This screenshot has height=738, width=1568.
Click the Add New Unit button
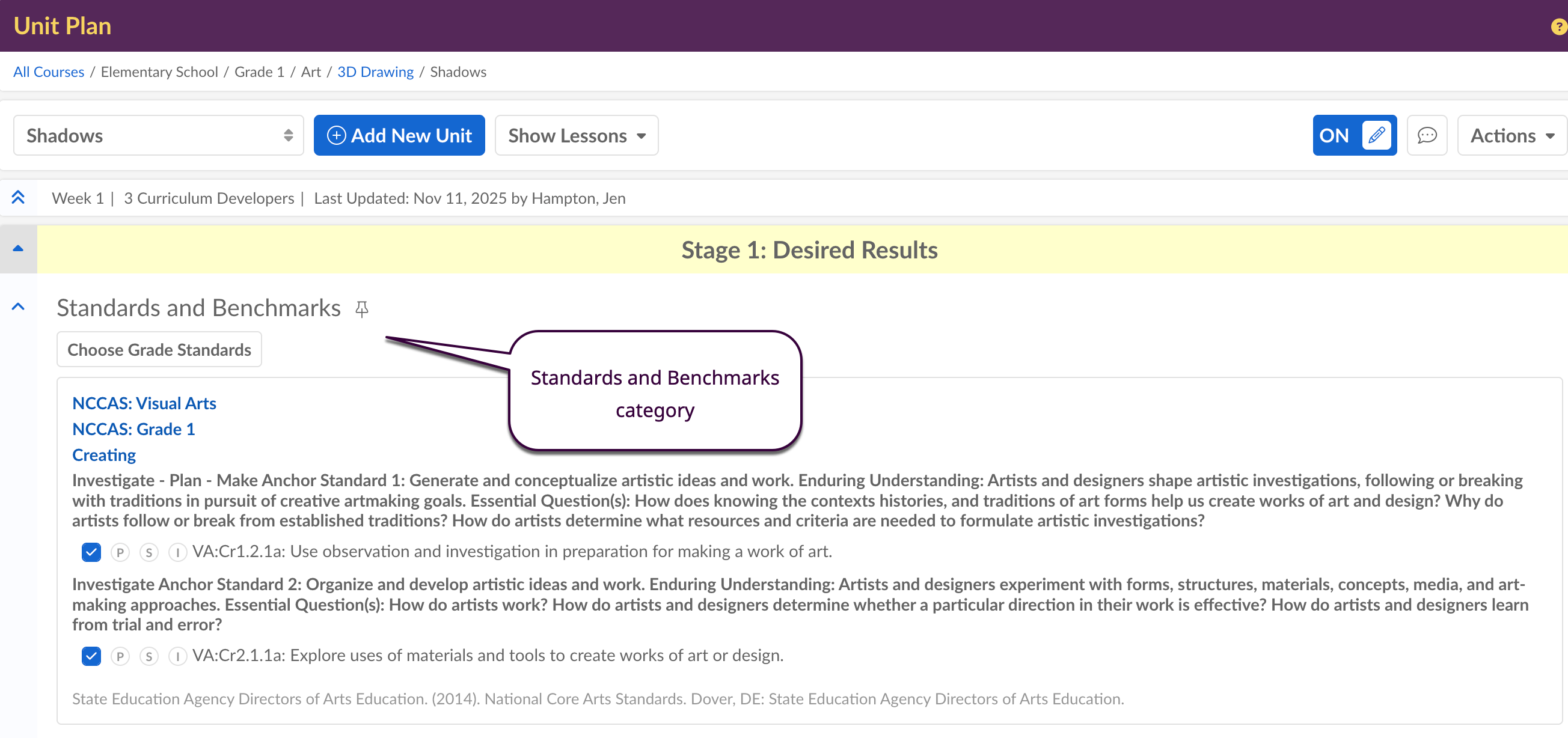click(399, 135)
